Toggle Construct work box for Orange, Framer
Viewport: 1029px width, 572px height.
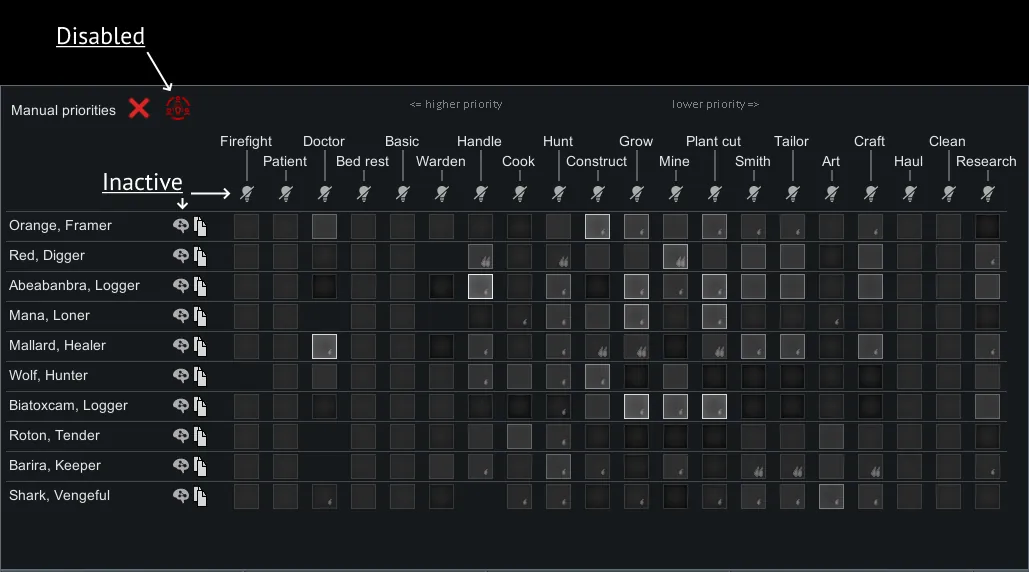[x=597, y=227]
